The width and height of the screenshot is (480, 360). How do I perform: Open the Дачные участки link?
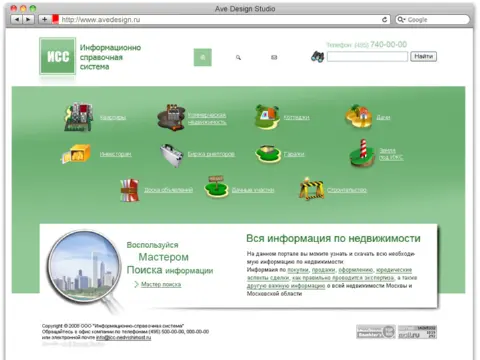click(x=253, y=190)
